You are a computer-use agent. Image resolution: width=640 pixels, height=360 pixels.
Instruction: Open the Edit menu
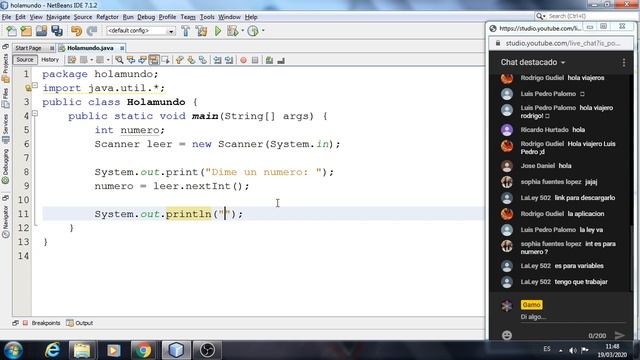coord(20,17)
